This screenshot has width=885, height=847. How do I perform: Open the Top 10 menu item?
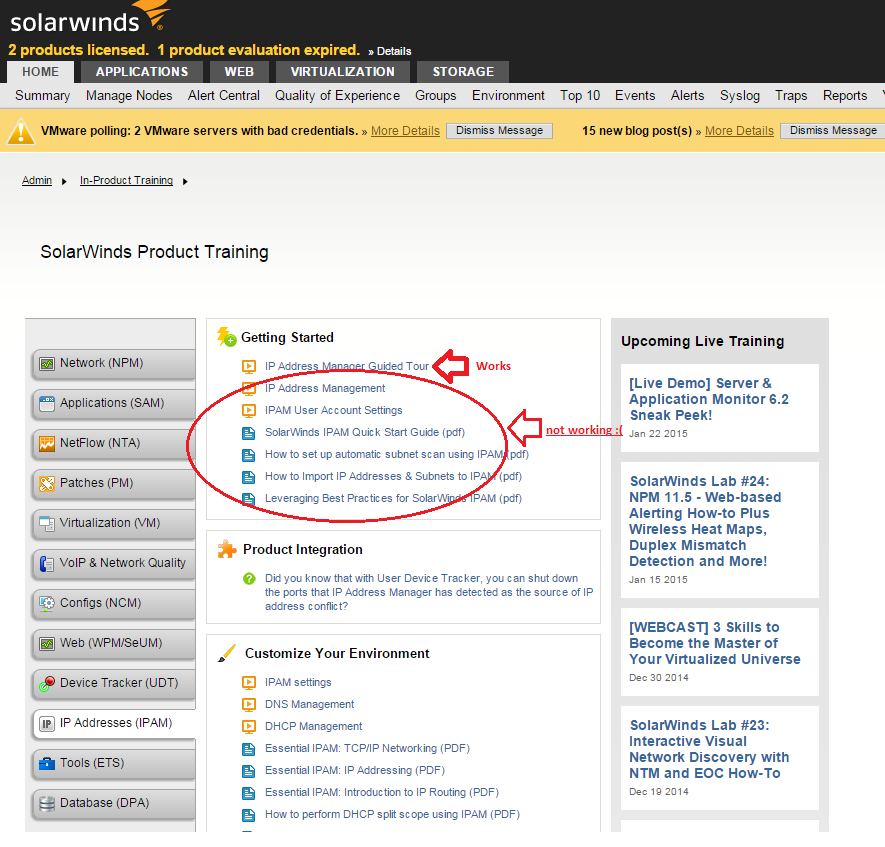(x=580, y=96)
